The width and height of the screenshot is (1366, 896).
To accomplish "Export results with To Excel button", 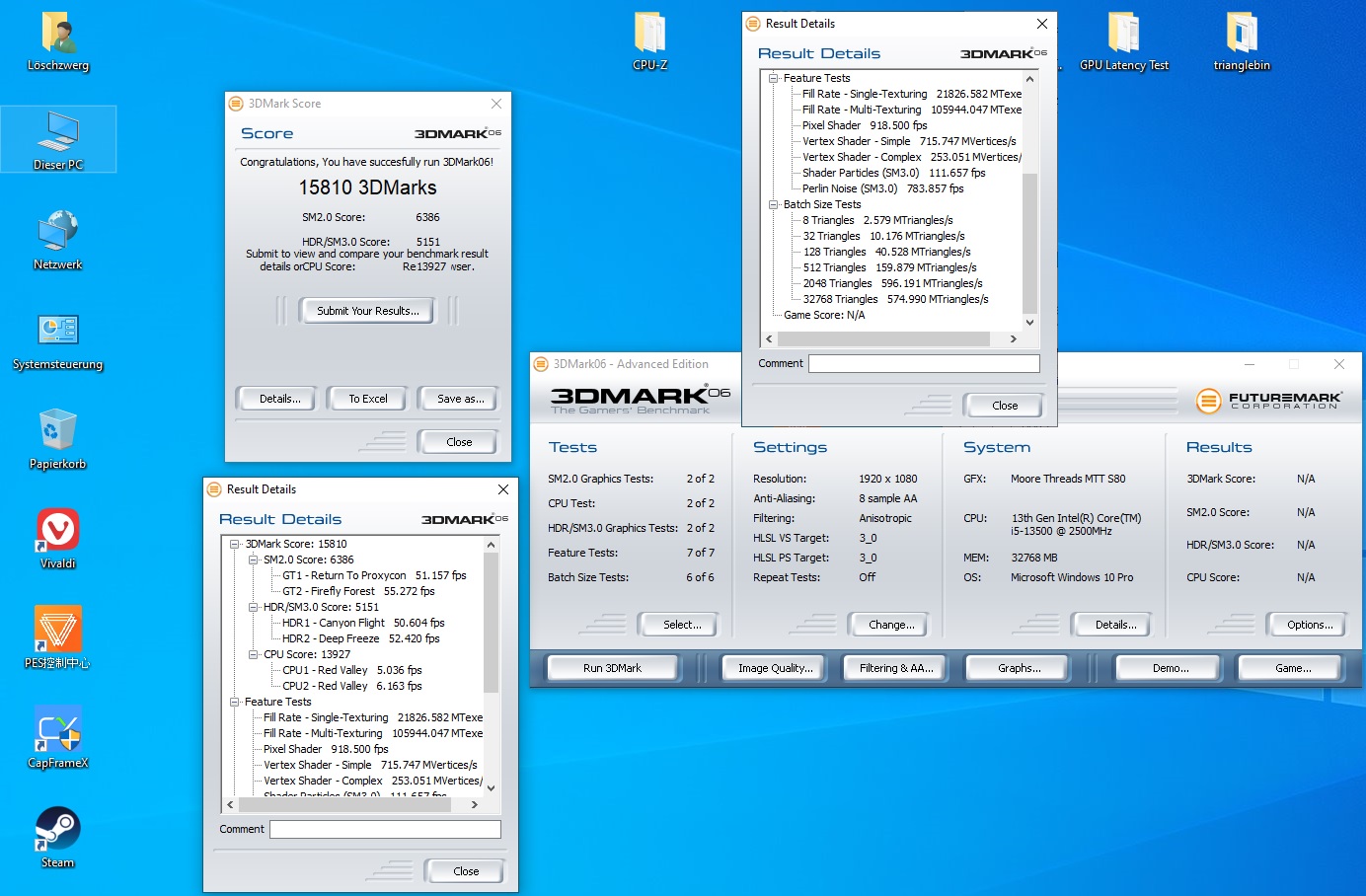I will (x=368, y=399).
